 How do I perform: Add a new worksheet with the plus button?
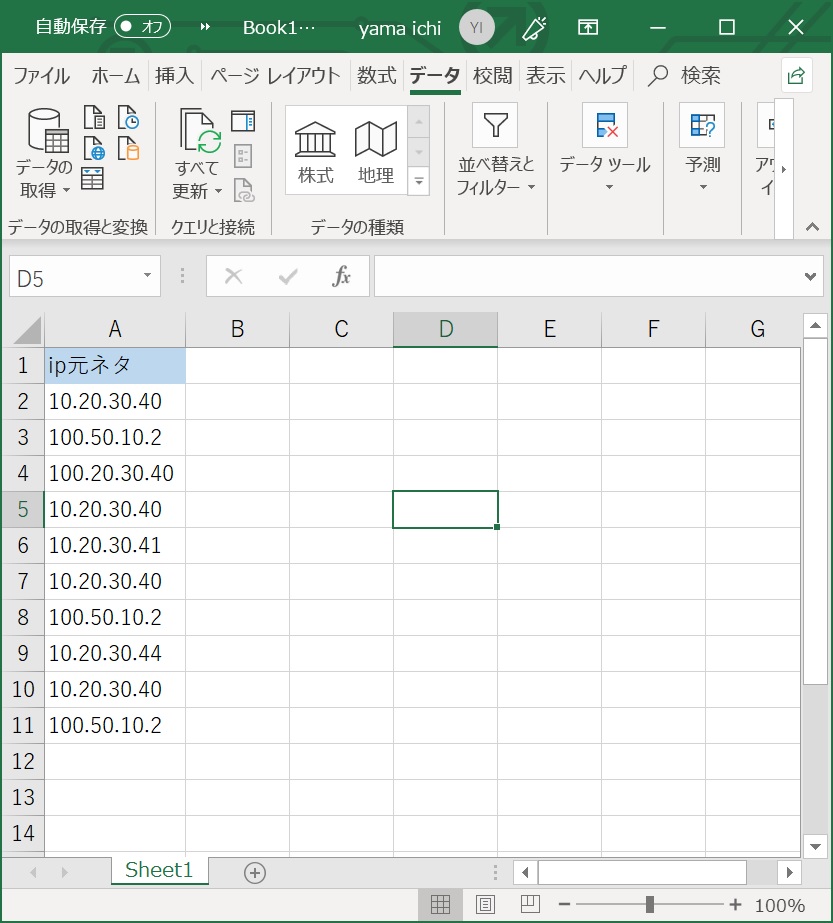pos(254,872)
